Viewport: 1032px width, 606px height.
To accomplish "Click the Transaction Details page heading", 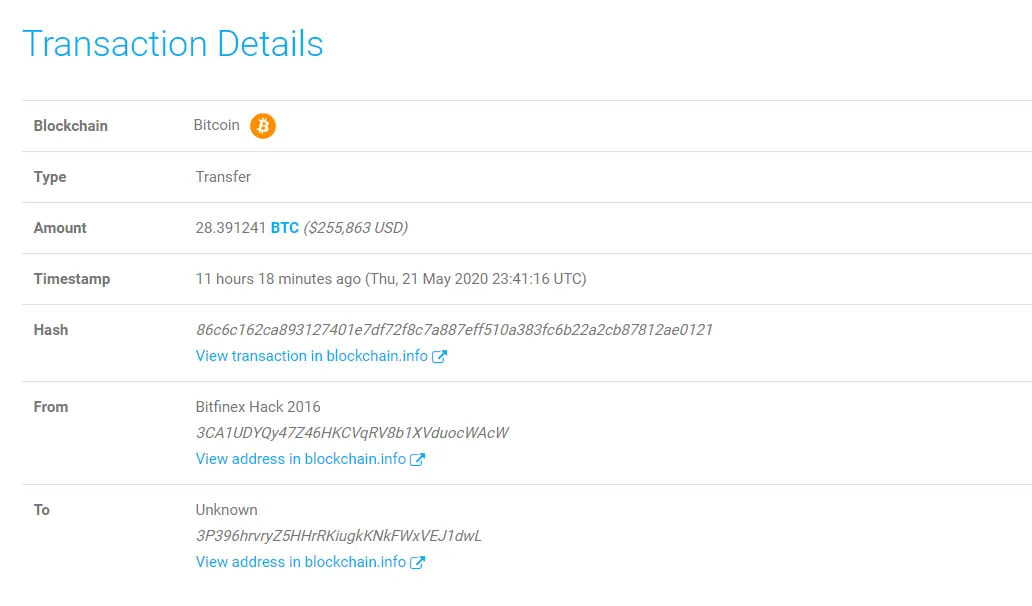I will point(174,43).
